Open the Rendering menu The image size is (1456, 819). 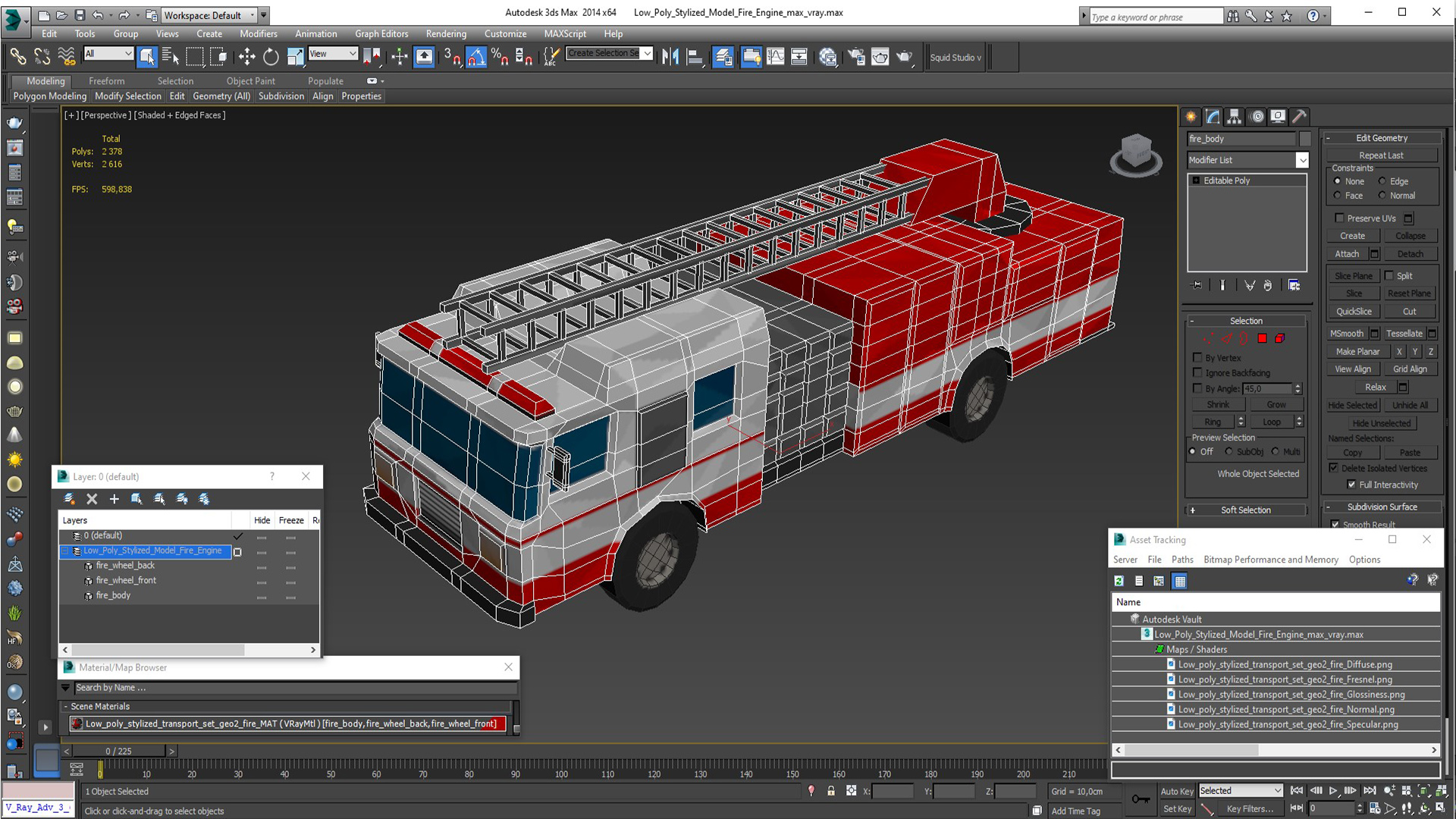446,33
